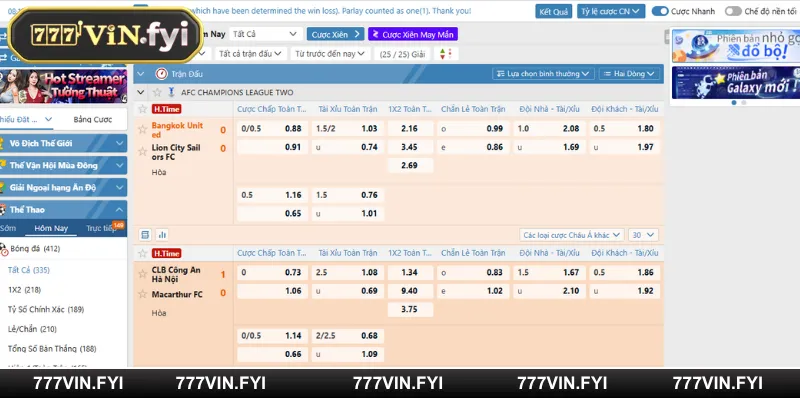
Task: Open the Phiên bản Galaxy mới banner
Action: tap(736, 83)
